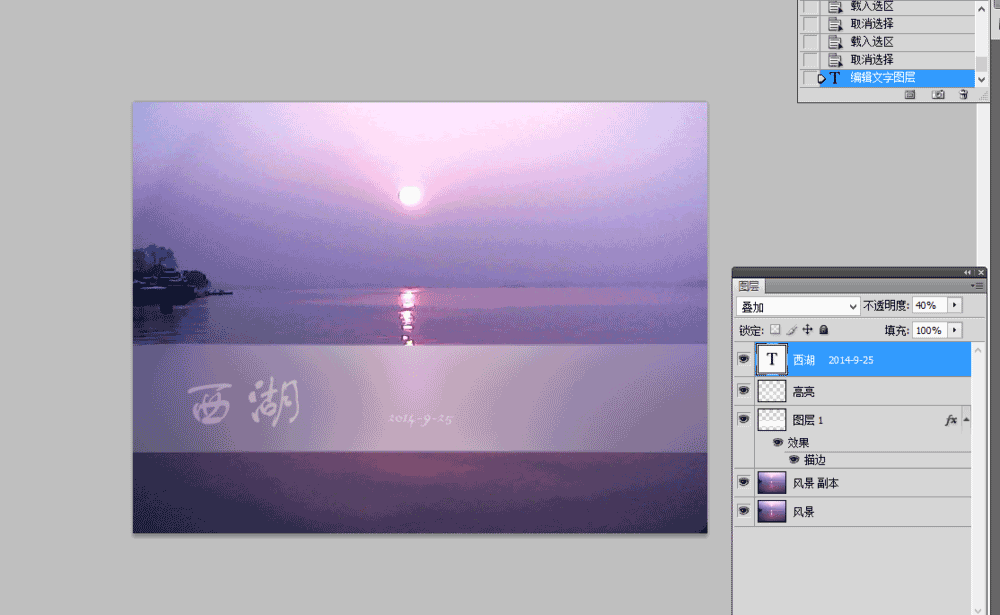Collapse the effects list of 图层 1
1000x615 pixels.
966,420
